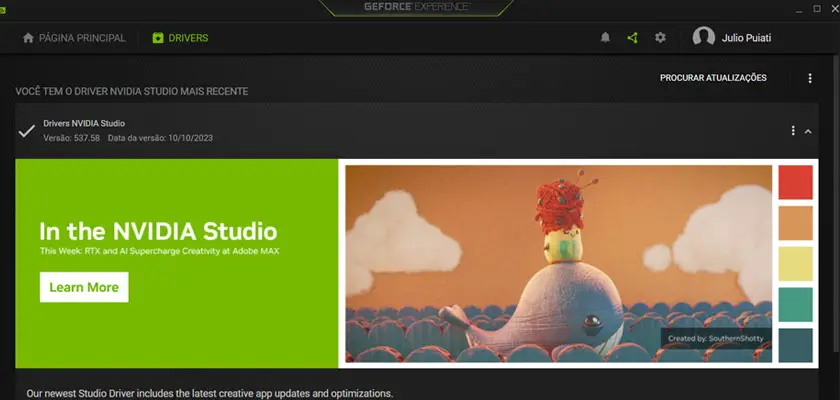
Task: Open the three-dot menu in the Drivers NVIDIA Studio row
Action: pyautogui.click(x=793, y=131)
